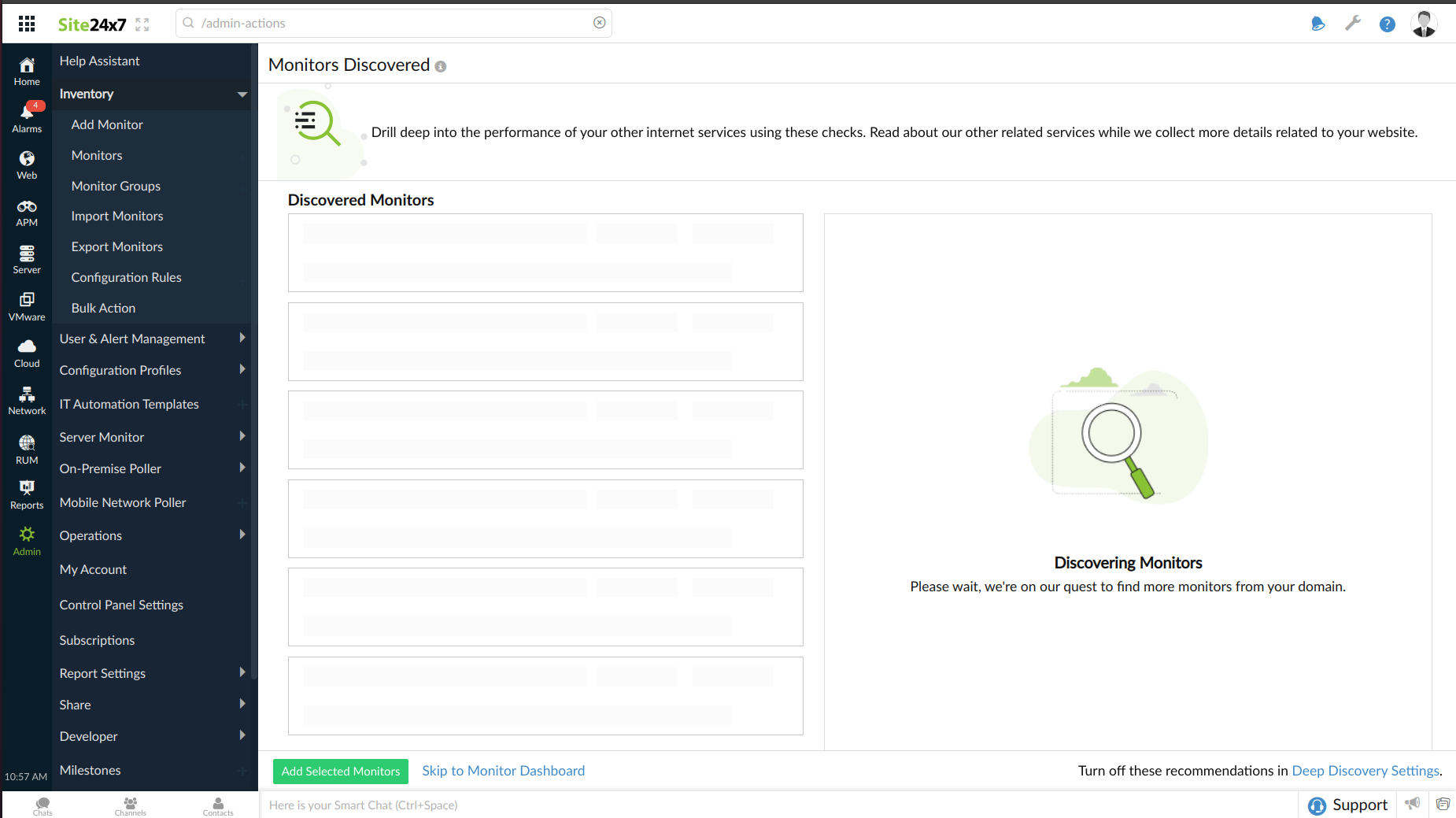Click the wrench tools icon
The height and width of the screenshot is (818, 1456).
(x=1353, y=24)
